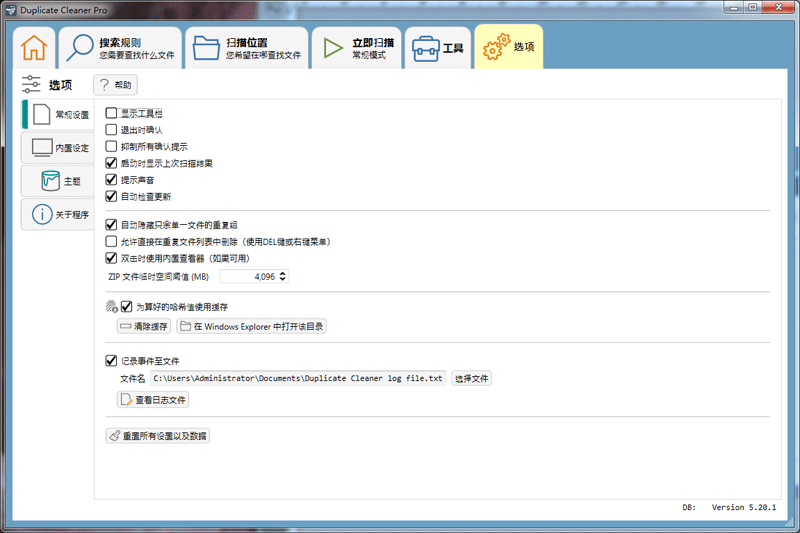Click the ZIP 文件临时空间阈值 (MB) label
This screenshot has height=533, width=800.
[159, 276]
